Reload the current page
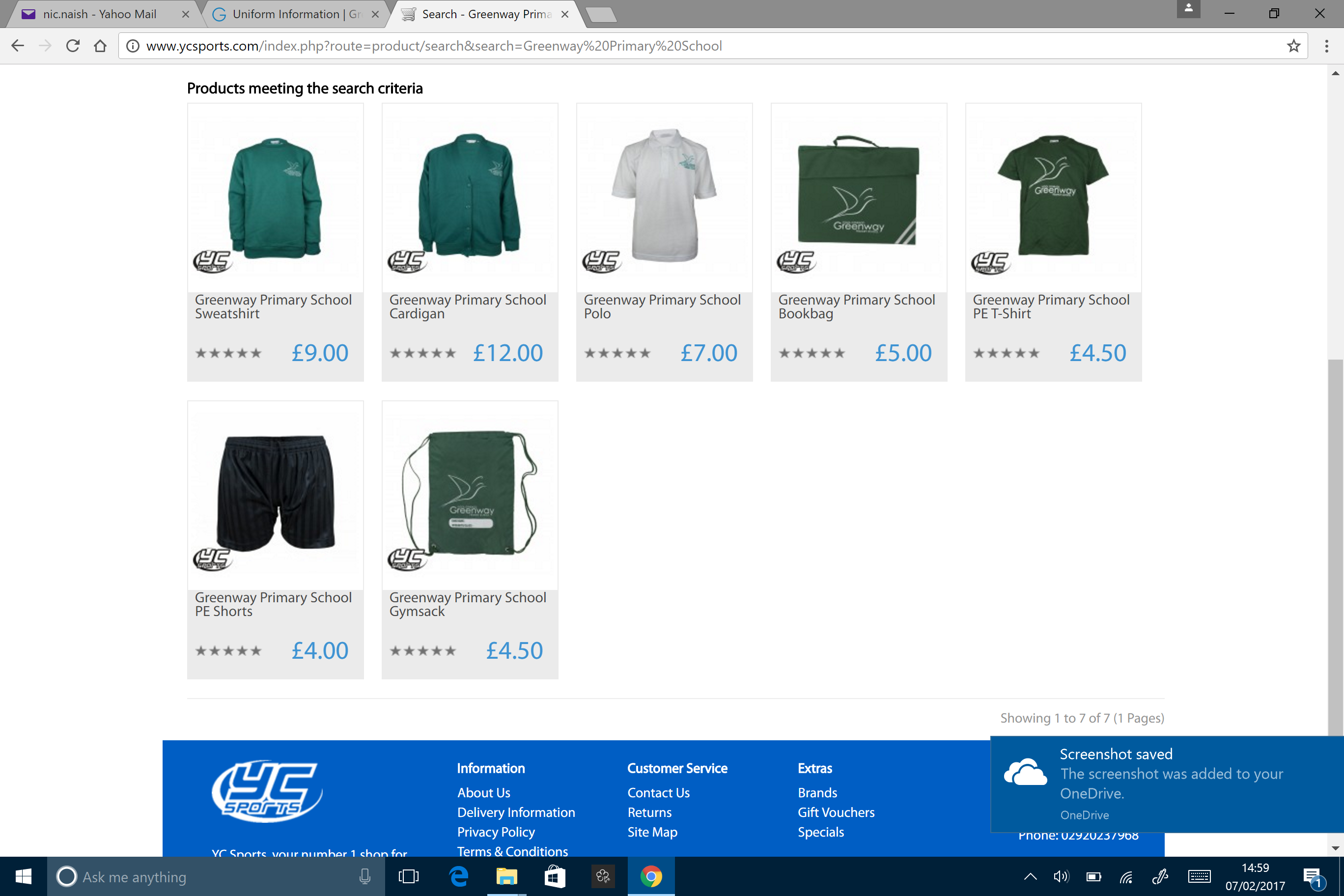1344x896 pixels. (73, 46)
